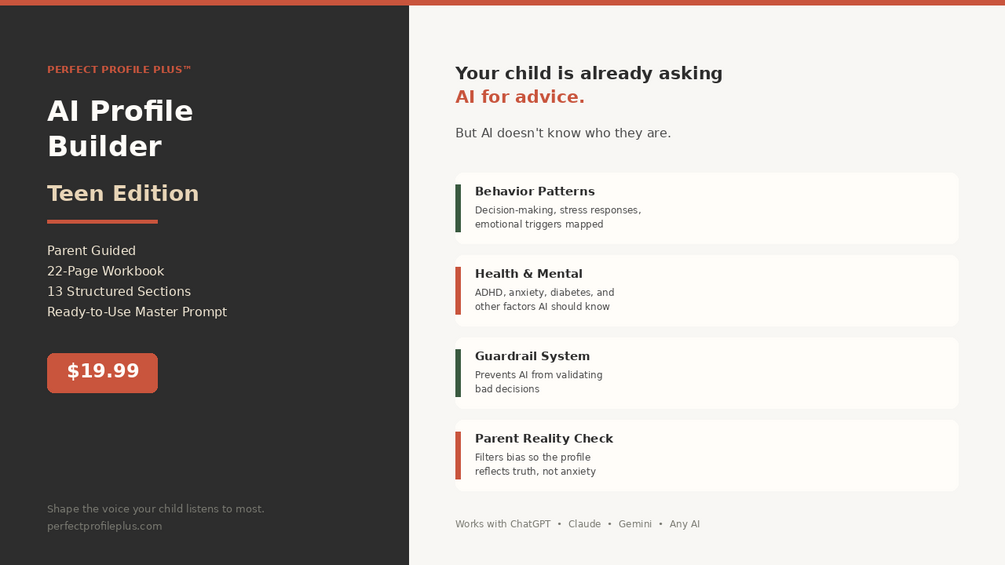Open the perfectprofileplus.com link
The height and width of the screenshot is (565, 1005).
pyautogui.click(x=104, y=526)
